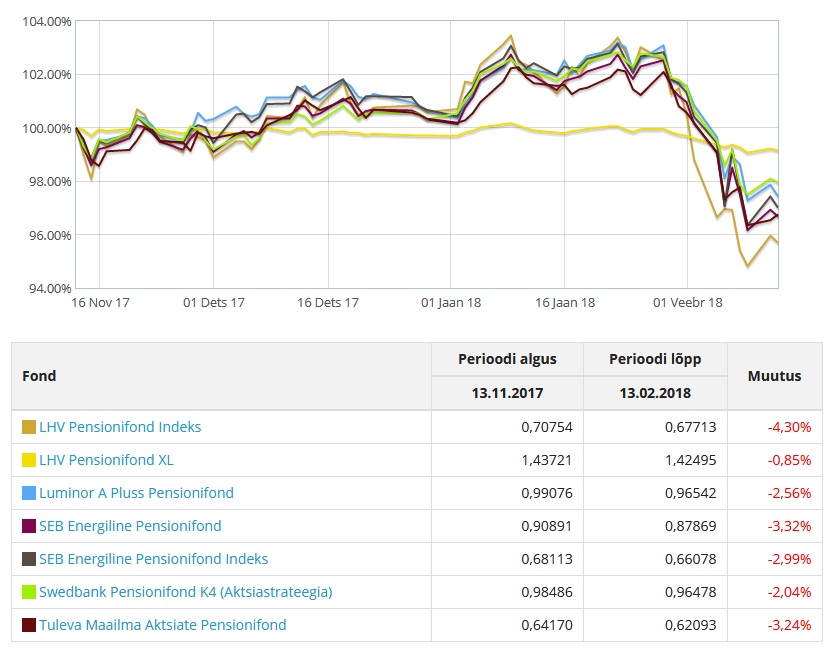The height and width of the screenshot is (650, 834).
Task: Click the 96.00% y-axis label
Action: coord(50,236)
